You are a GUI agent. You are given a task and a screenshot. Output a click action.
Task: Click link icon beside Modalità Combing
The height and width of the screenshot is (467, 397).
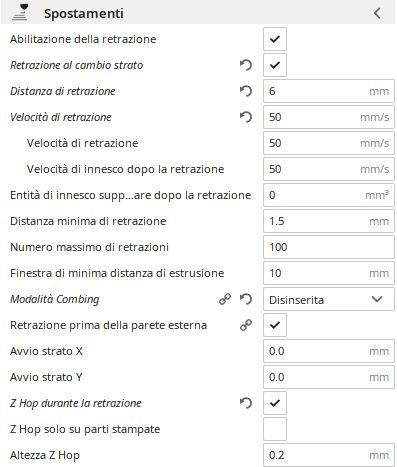[225, 299]
